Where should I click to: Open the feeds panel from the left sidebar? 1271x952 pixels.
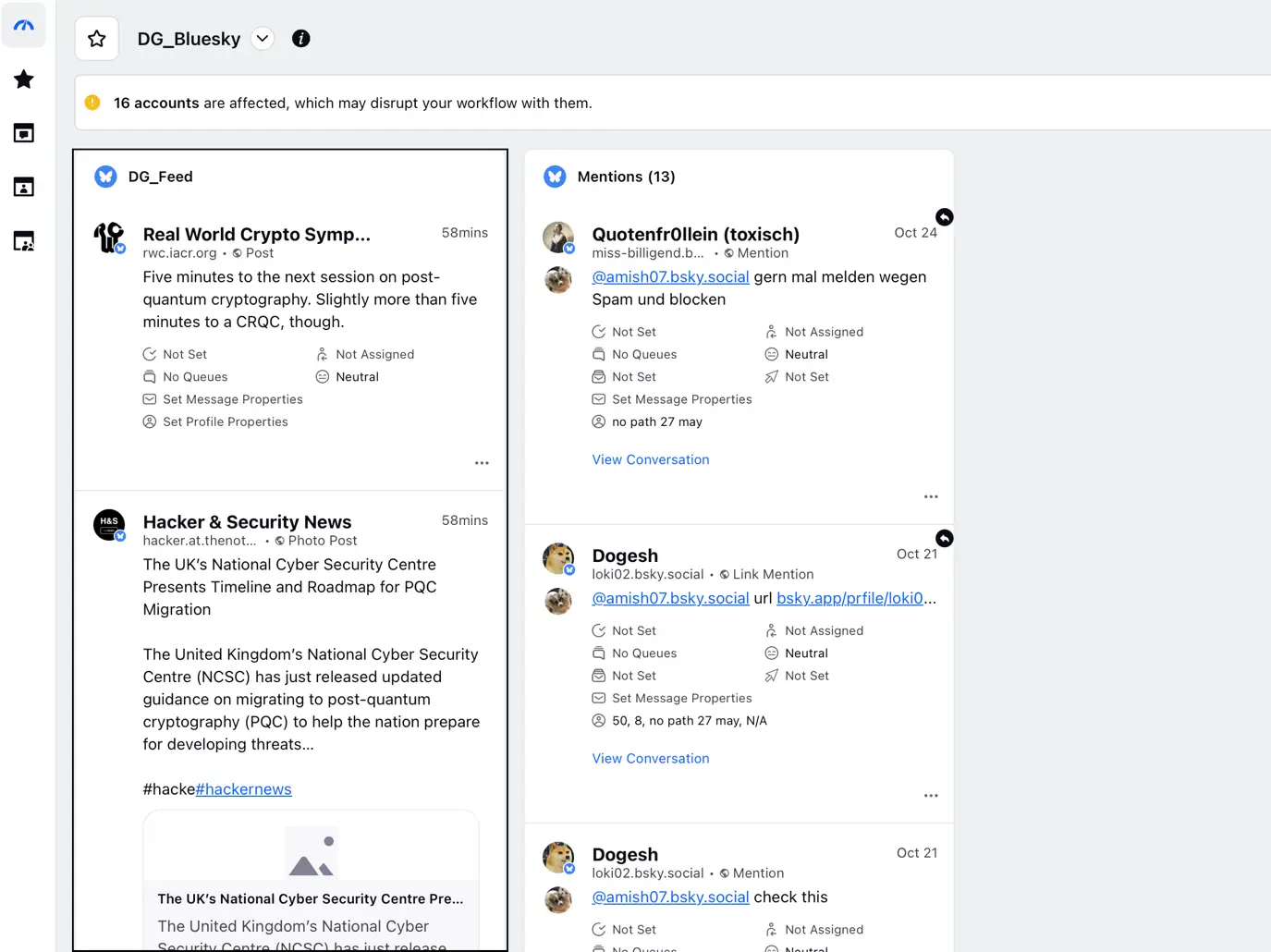pyautogui.click(x=23, y=132)
